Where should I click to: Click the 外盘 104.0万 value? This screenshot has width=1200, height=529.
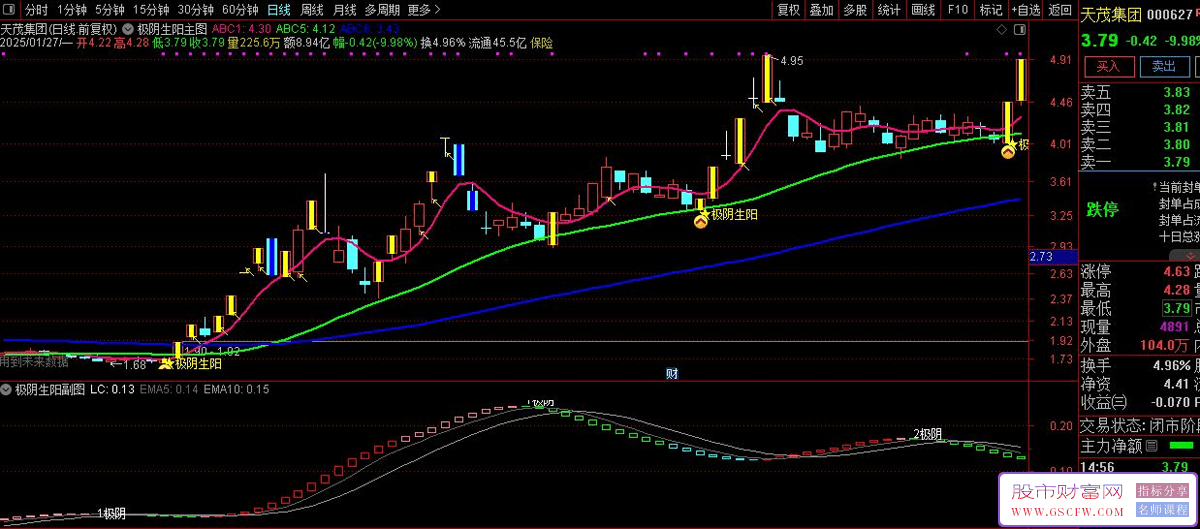point(1166,345)
